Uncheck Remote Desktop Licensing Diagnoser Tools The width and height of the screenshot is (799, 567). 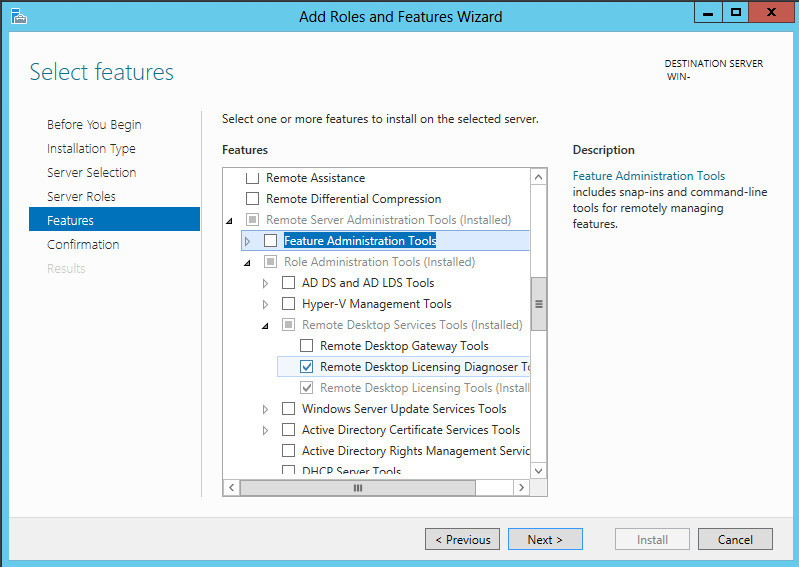(306, 367)
